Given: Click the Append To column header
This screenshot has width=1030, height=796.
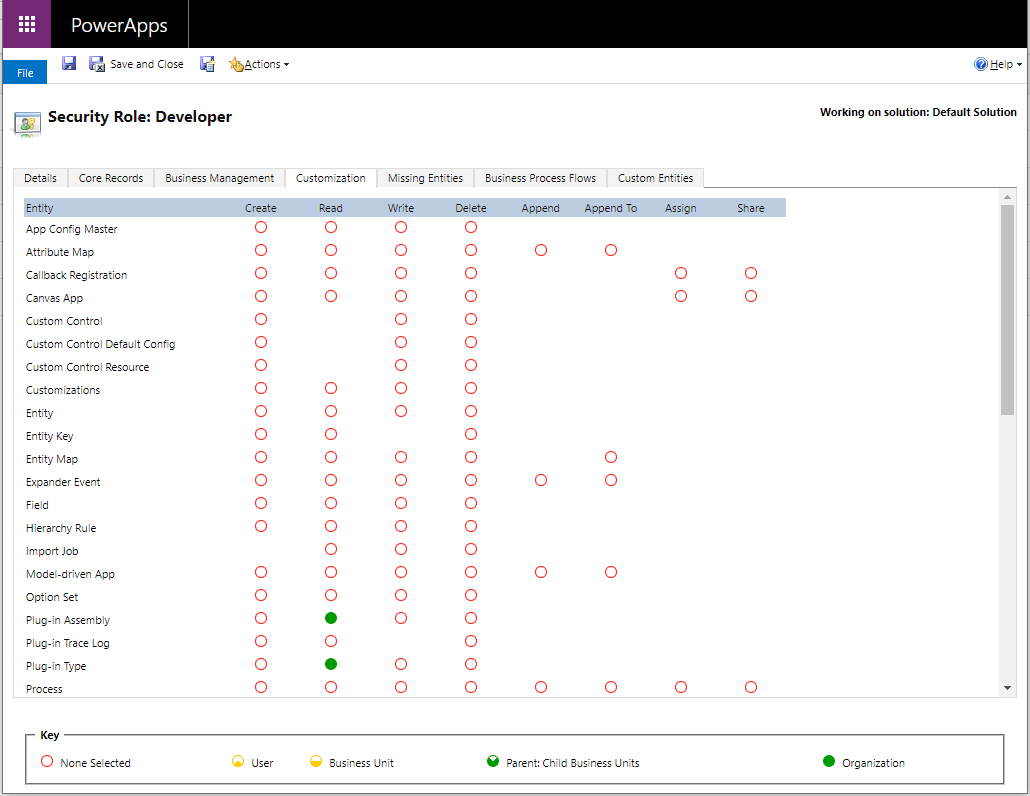Looking at the screenshot, I should point(611,208).
